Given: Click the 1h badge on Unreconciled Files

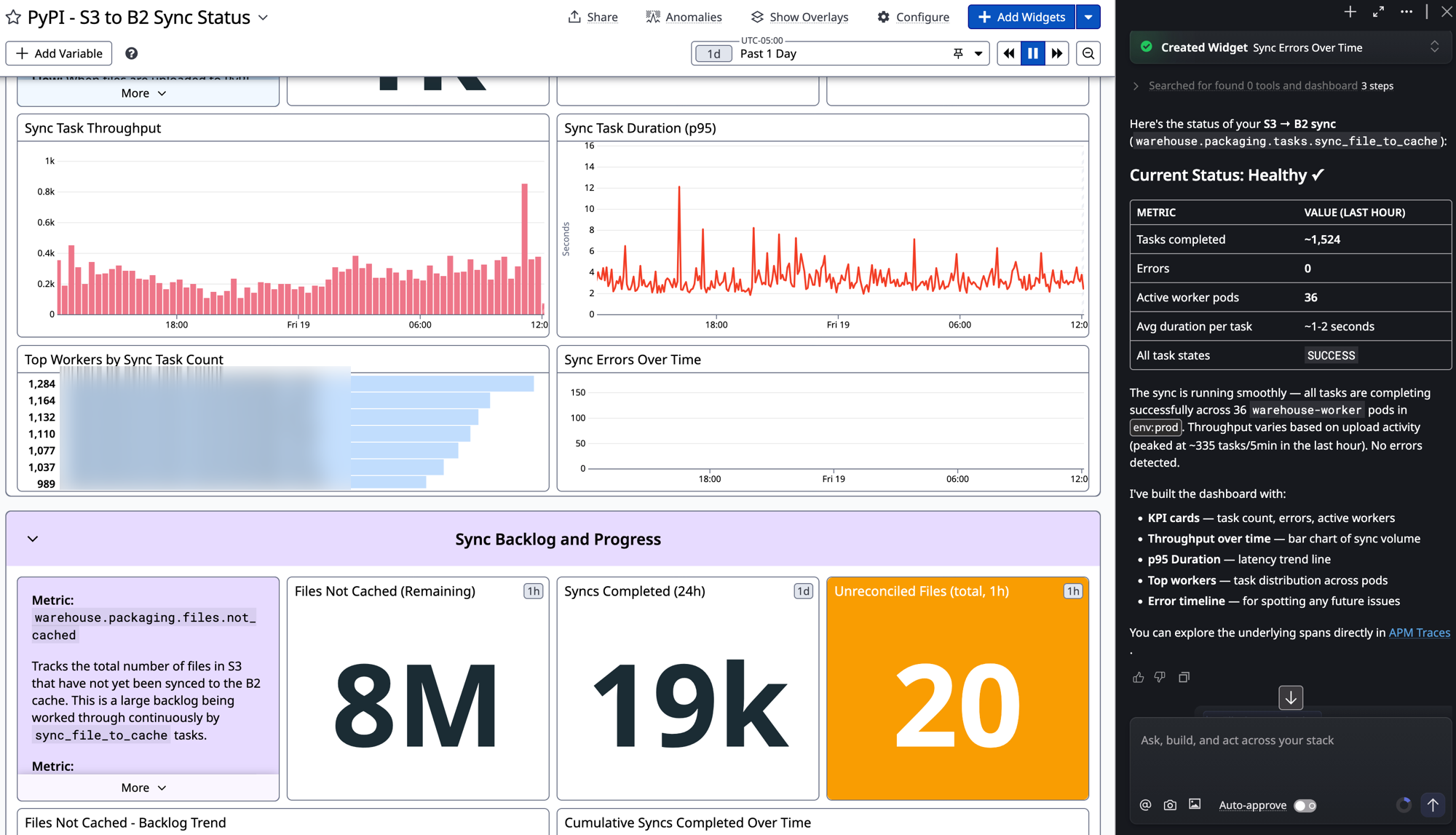Looking at the screenshot, I should coord(1073,591).
